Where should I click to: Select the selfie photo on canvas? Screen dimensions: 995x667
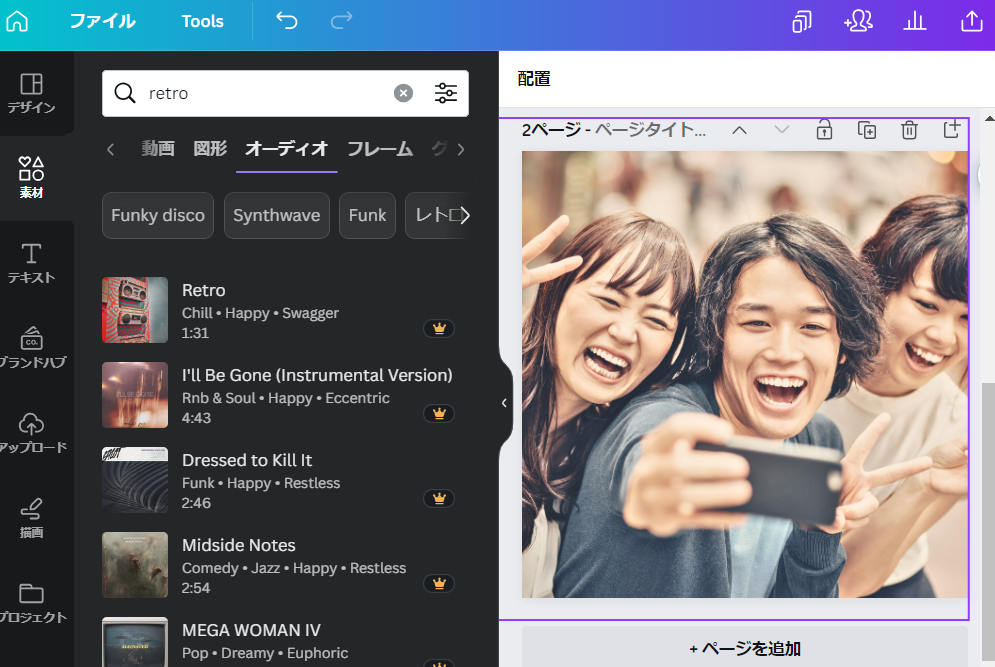[x=744, y=374]
